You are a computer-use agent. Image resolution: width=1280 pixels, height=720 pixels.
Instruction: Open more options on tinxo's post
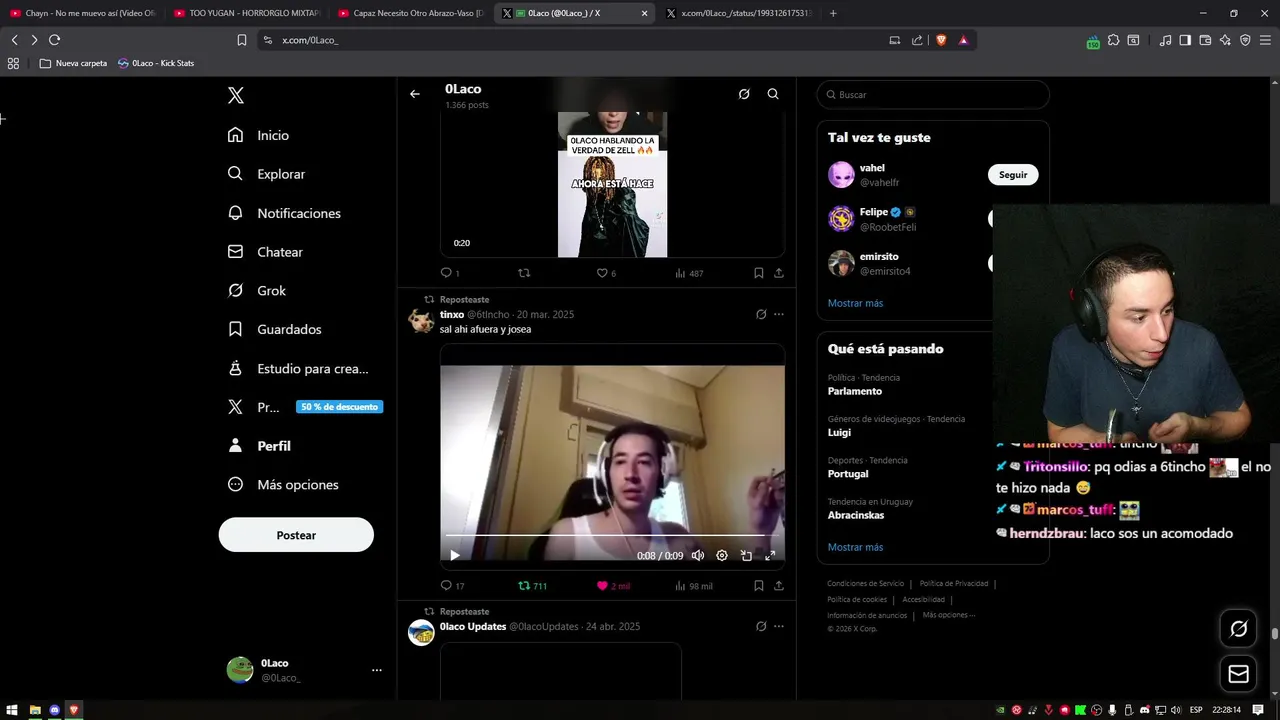pos(779,314)
